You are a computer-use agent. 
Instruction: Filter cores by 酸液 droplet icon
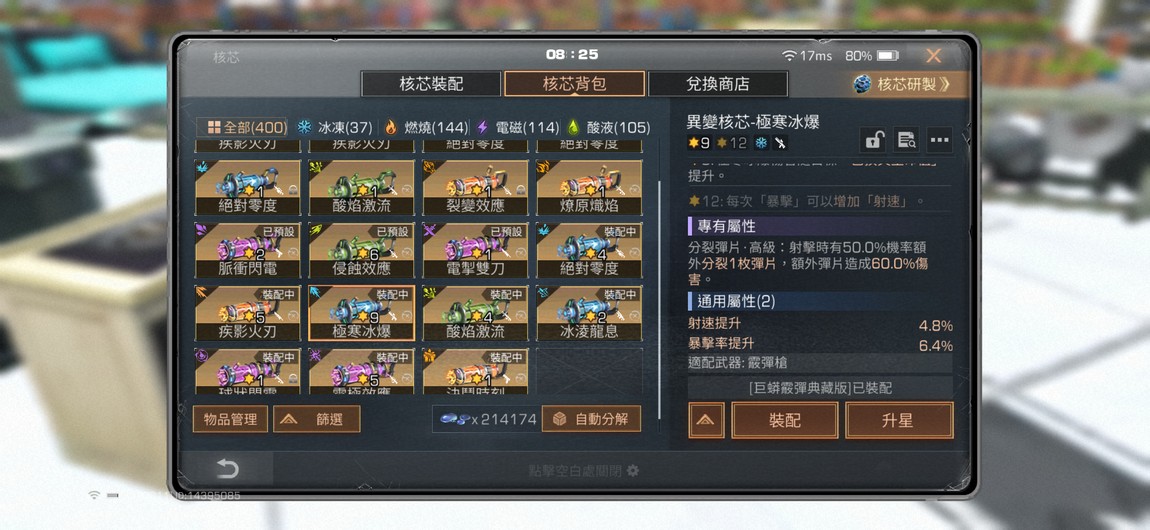coord(574,128)
